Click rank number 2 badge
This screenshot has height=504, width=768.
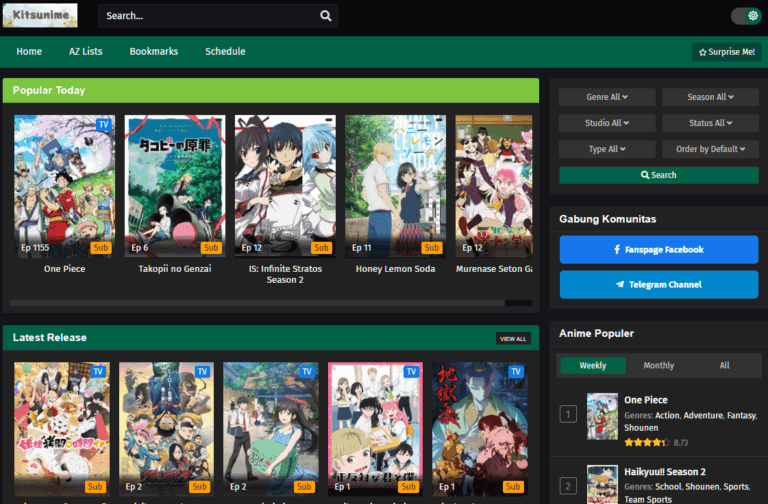(568, 486)
